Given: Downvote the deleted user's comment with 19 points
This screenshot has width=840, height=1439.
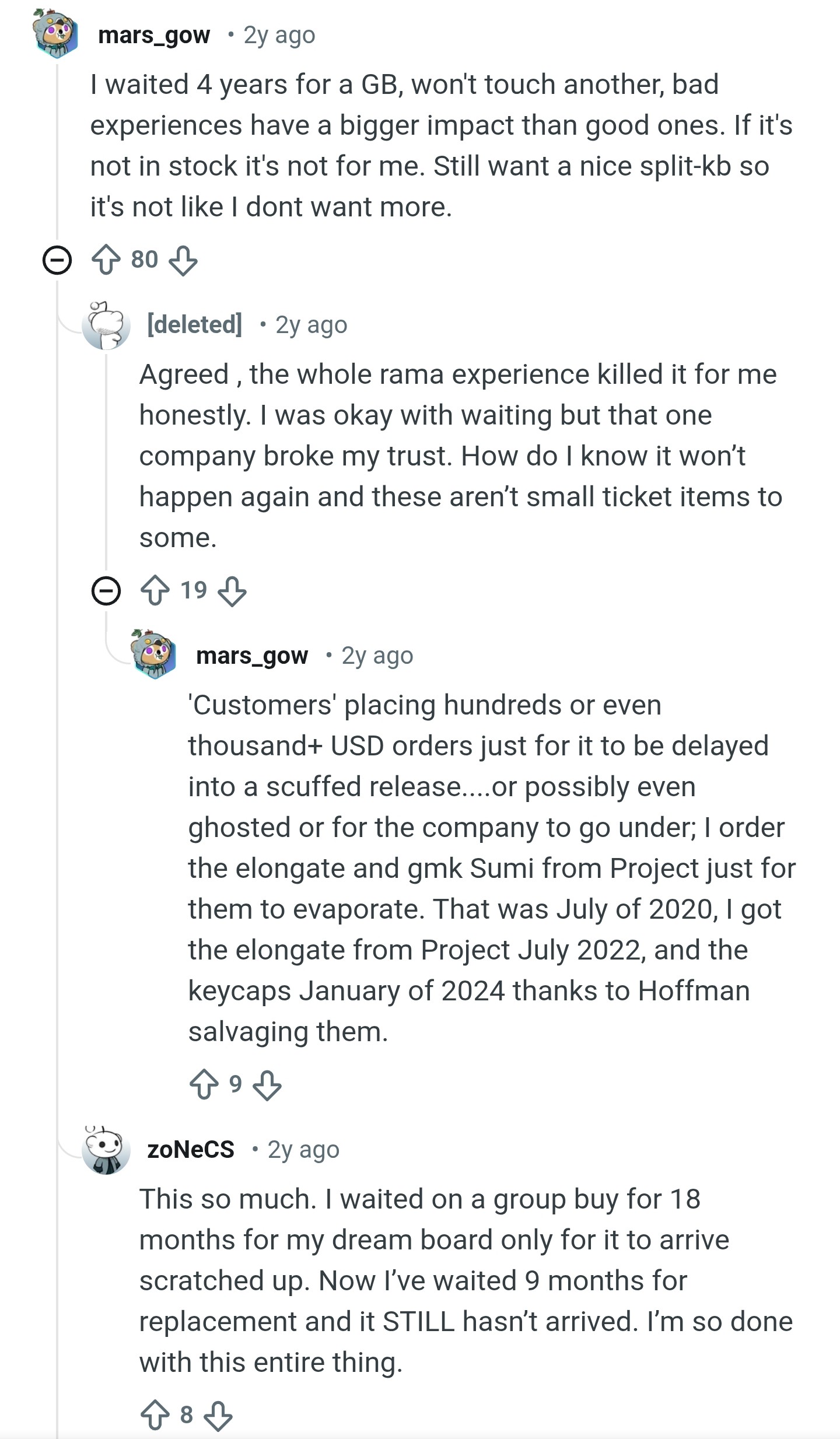Looking at the screenshot, I should pyautogui.click(x=232, y=591).
